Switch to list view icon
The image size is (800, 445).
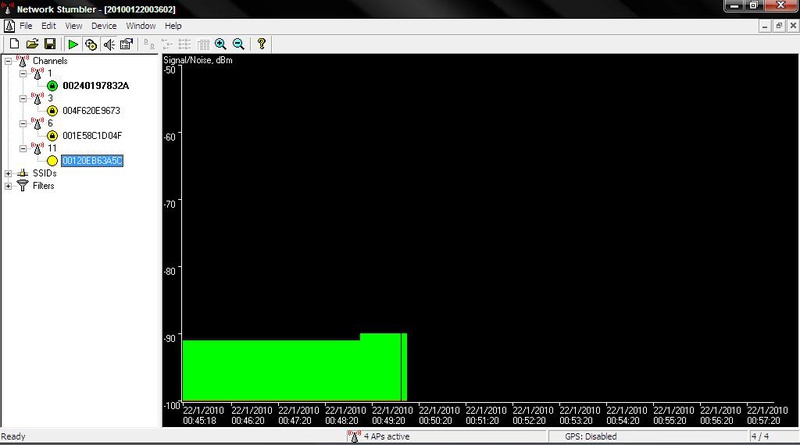coord(185,44)
